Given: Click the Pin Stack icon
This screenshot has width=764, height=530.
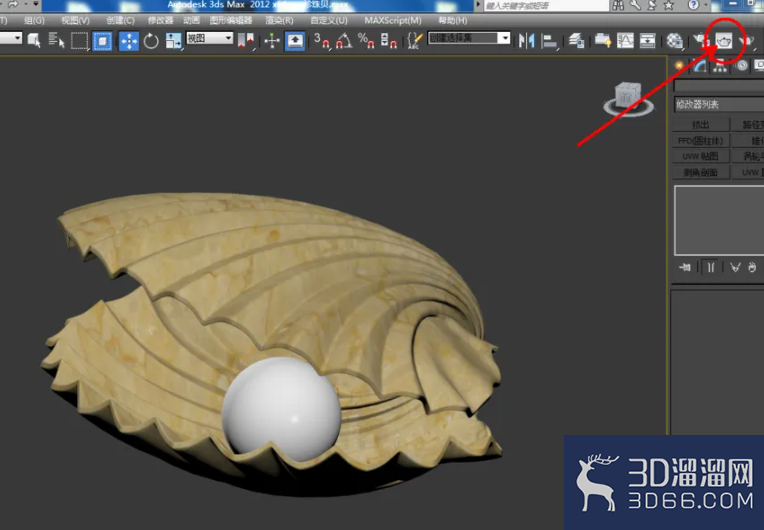Looking at the screenshot, I should click(x=685, y=267).
